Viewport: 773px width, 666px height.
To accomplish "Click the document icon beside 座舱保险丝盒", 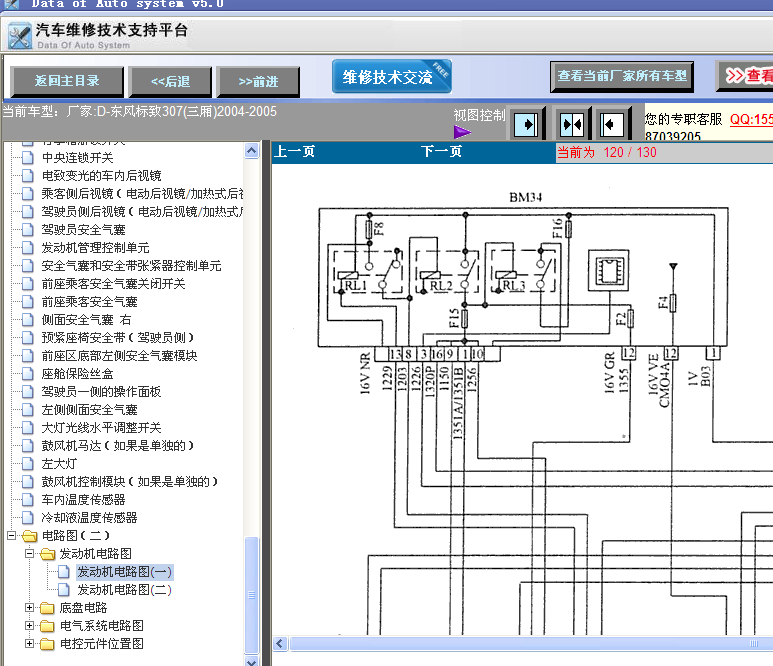I will pos(28,374).
